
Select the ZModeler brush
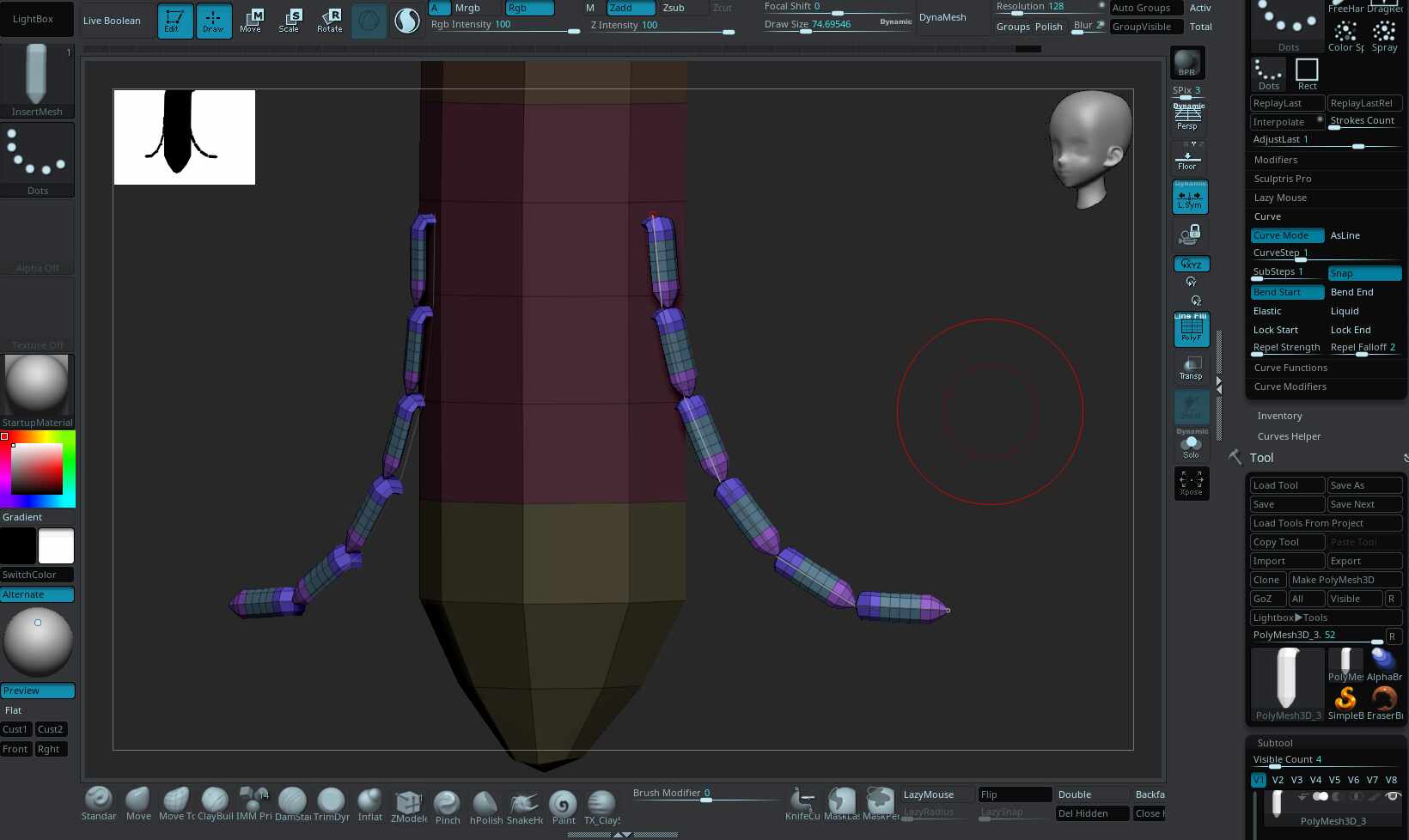(409, 807)
